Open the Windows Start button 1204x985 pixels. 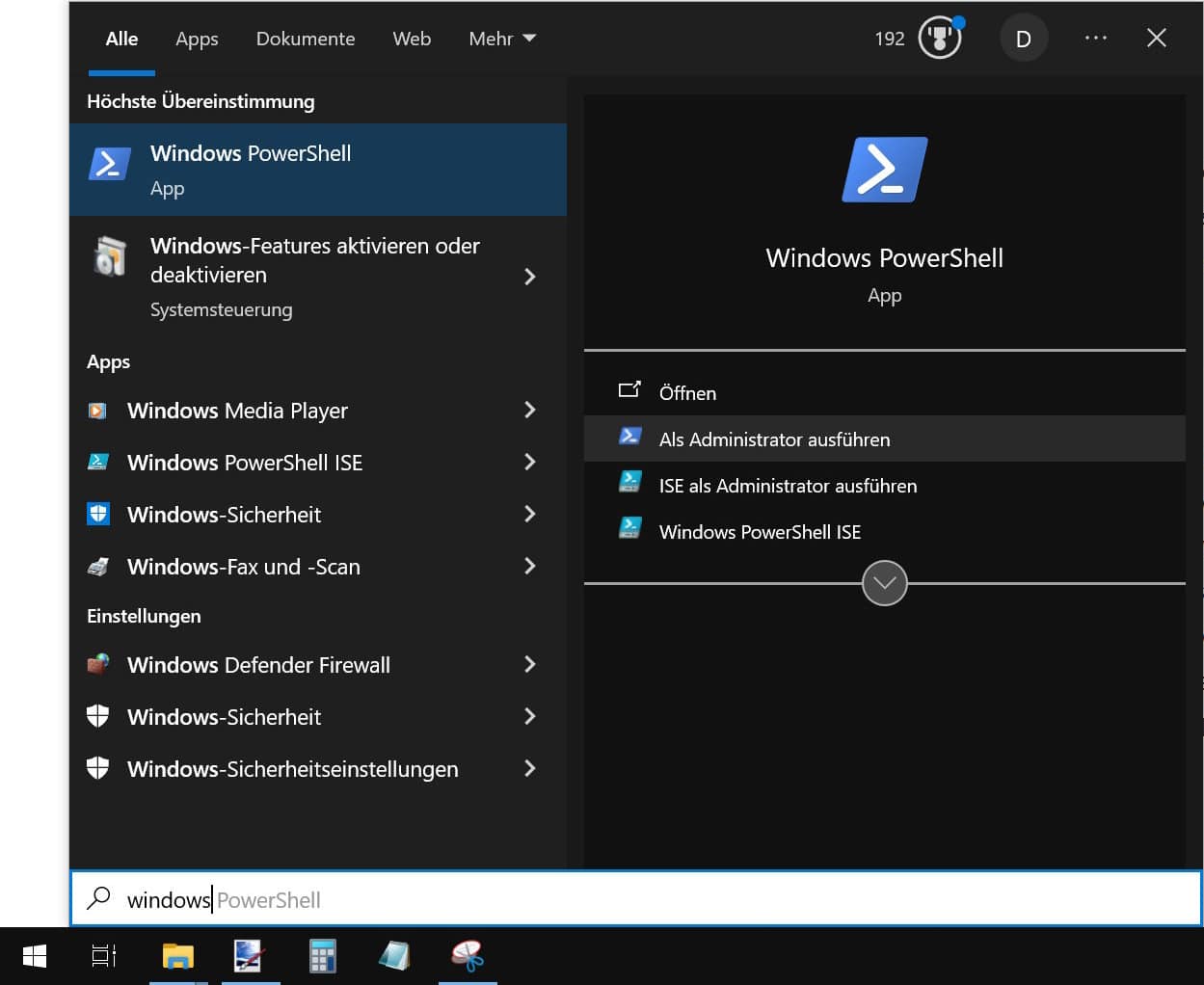[35, 956]
